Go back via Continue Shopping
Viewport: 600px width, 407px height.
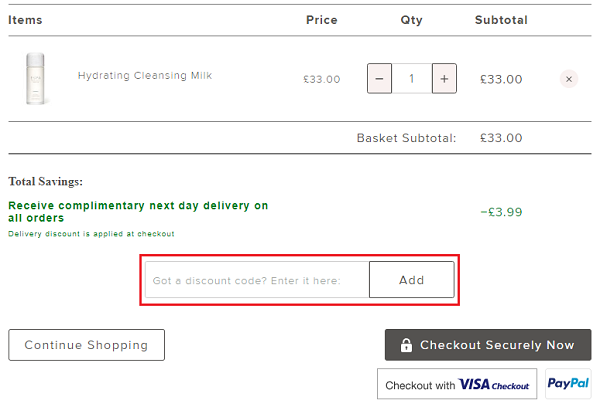point(86,345)
